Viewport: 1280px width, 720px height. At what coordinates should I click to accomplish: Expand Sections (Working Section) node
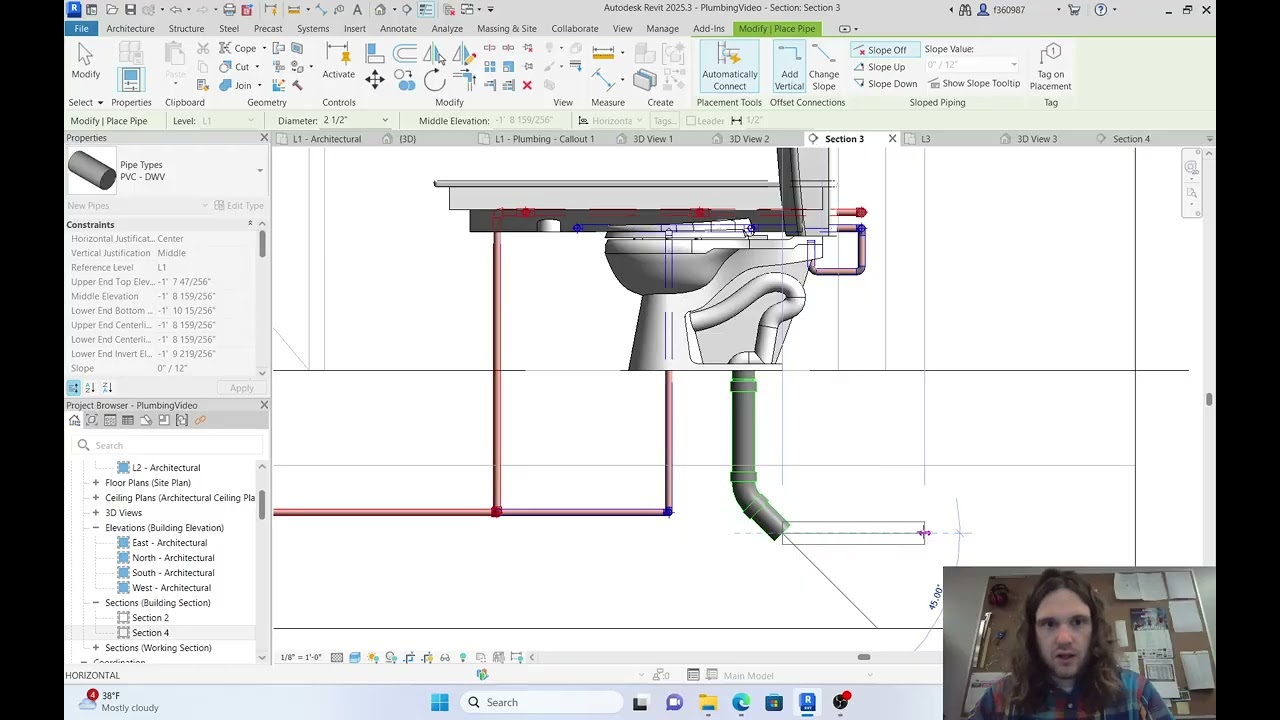pos(96,648)
